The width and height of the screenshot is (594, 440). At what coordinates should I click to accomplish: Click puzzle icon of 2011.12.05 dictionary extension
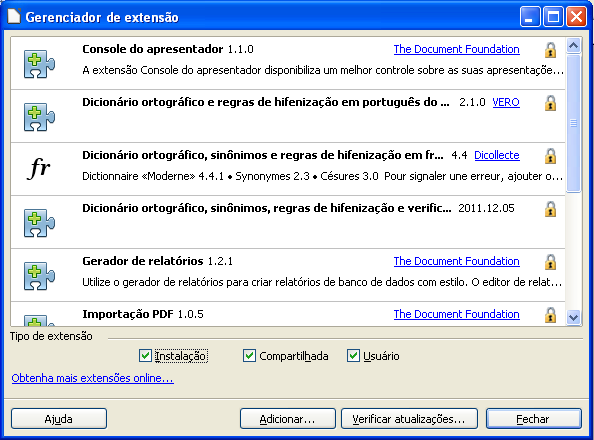(39, 223)
